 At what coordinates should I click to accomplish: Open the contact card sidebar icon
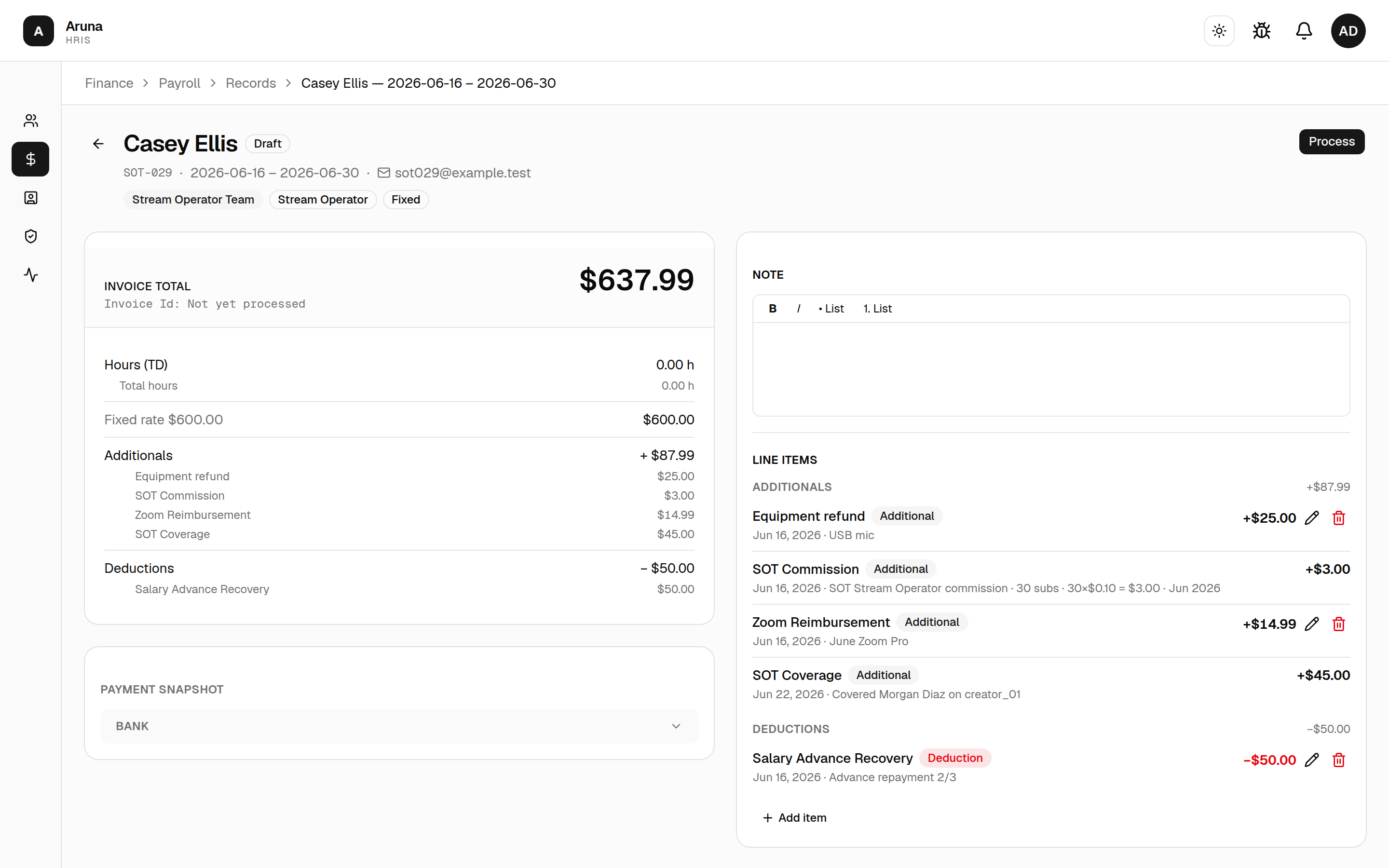point(31,198)
